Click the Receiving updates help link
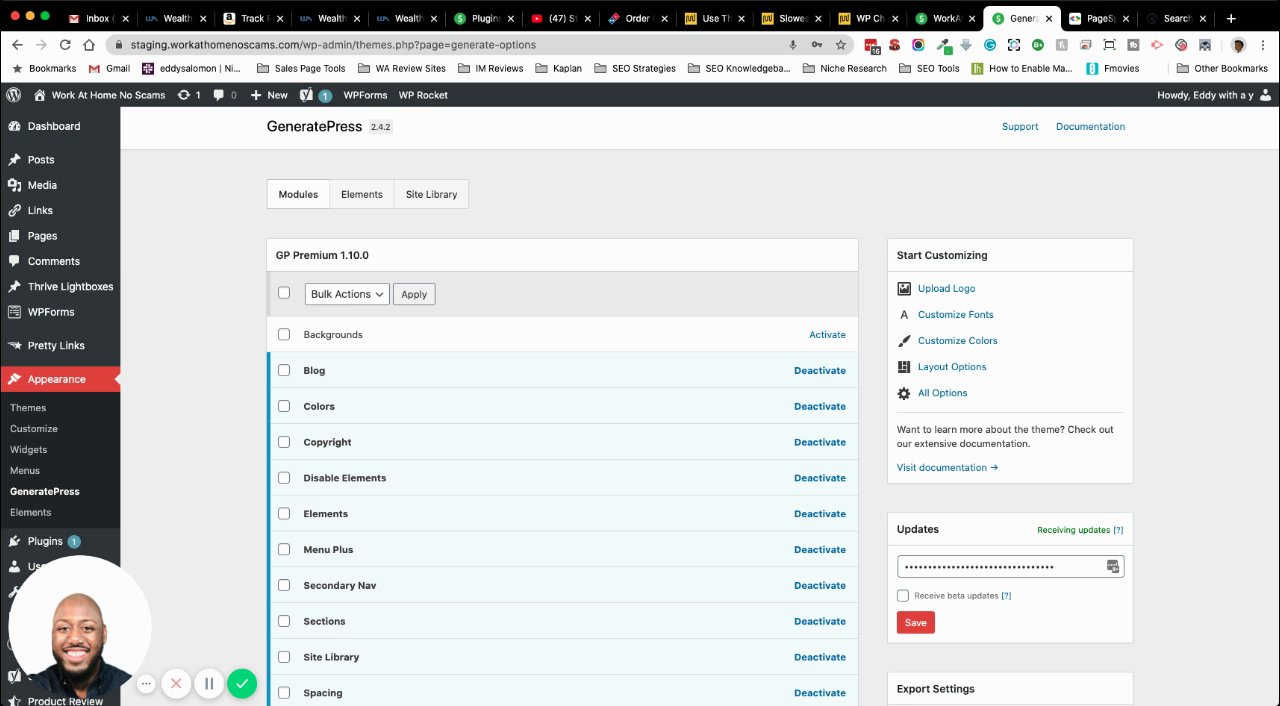This screenshot has width=1280, height=706. (x=1118, y=530)
